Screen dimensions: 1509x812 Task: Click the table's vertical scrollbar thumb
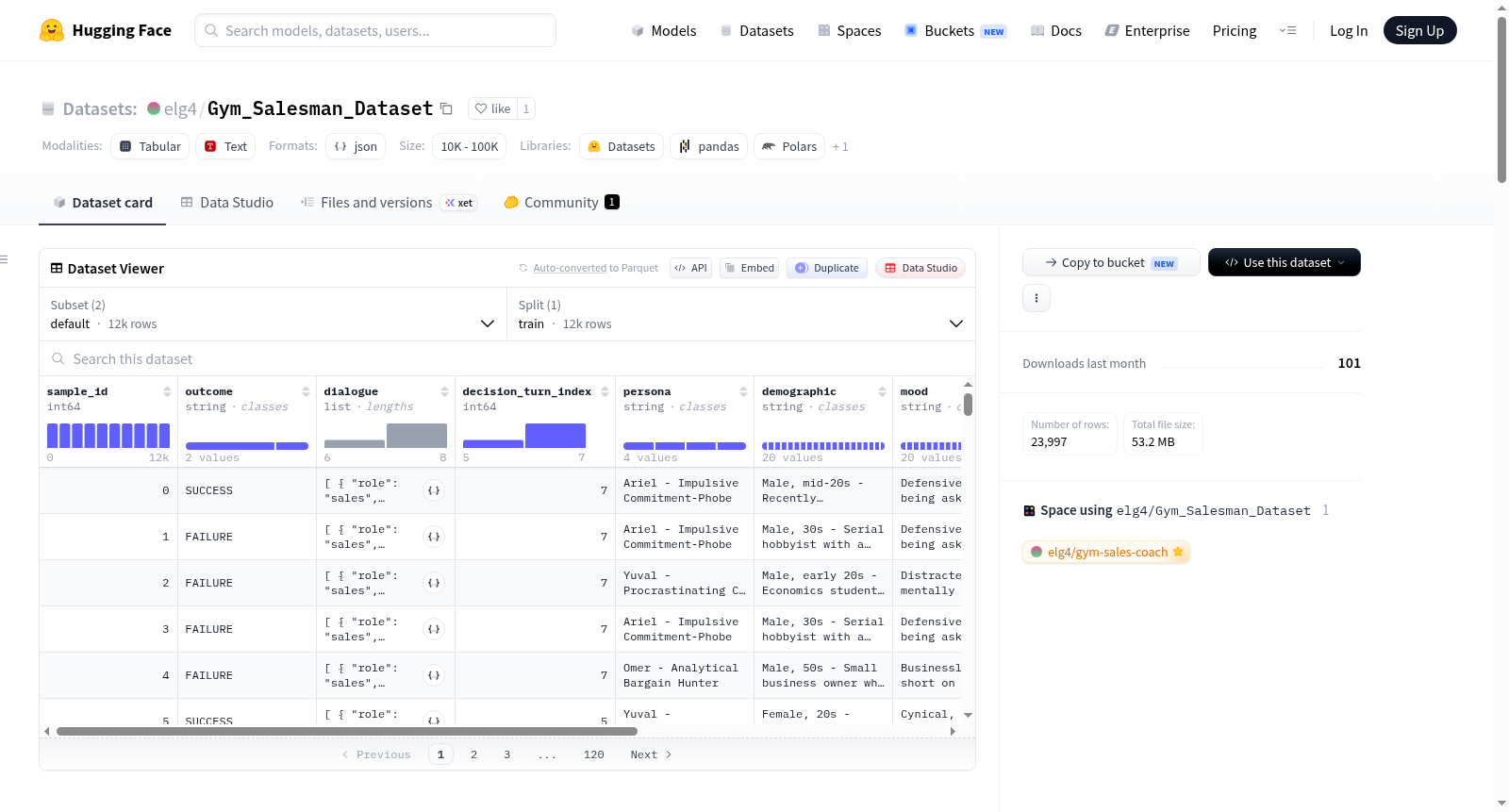pos(968,405)
